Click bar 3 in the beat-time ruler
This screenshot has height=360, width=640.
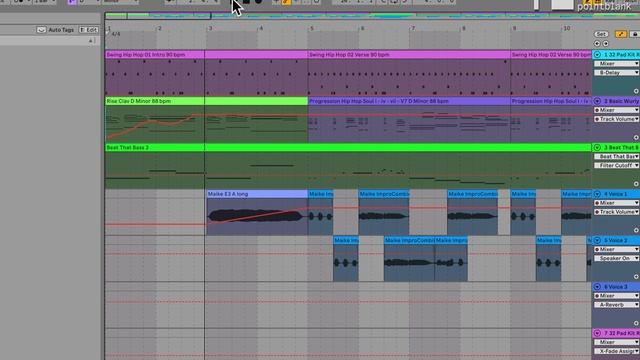tap(210, 29)
